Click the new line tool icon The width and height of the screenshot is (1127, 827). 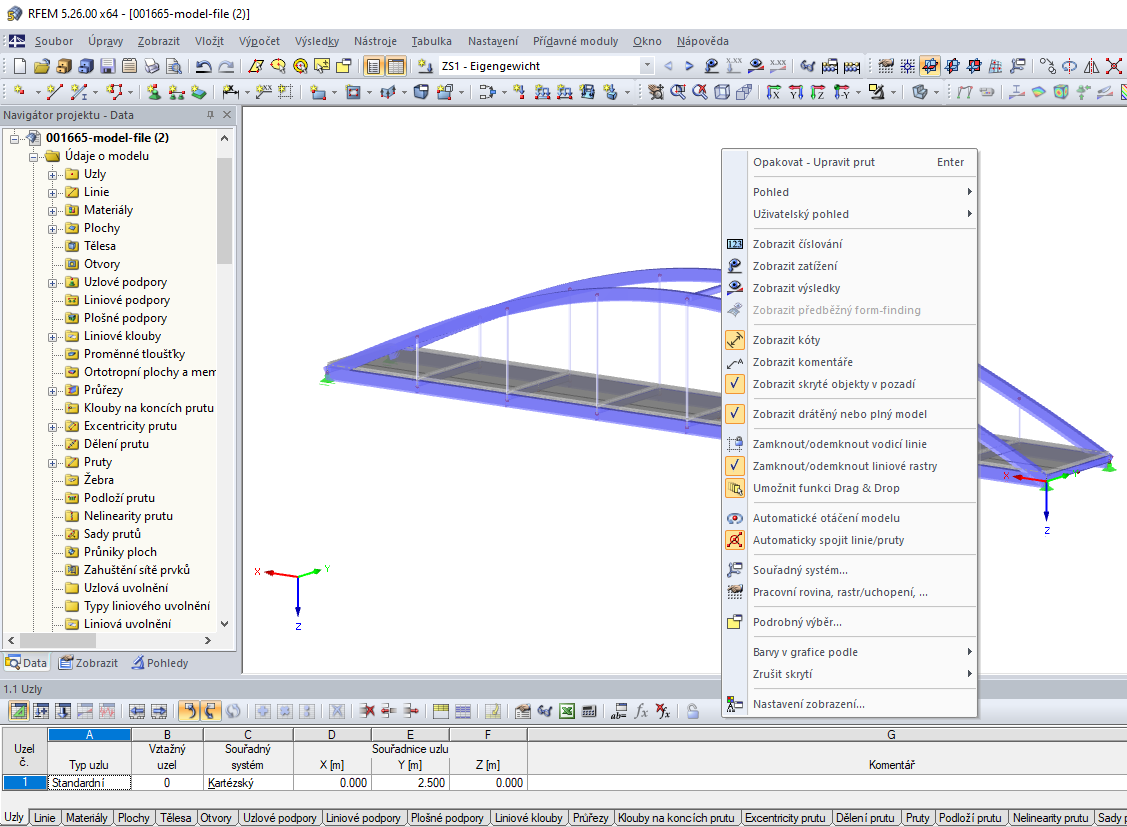(54, 92)
